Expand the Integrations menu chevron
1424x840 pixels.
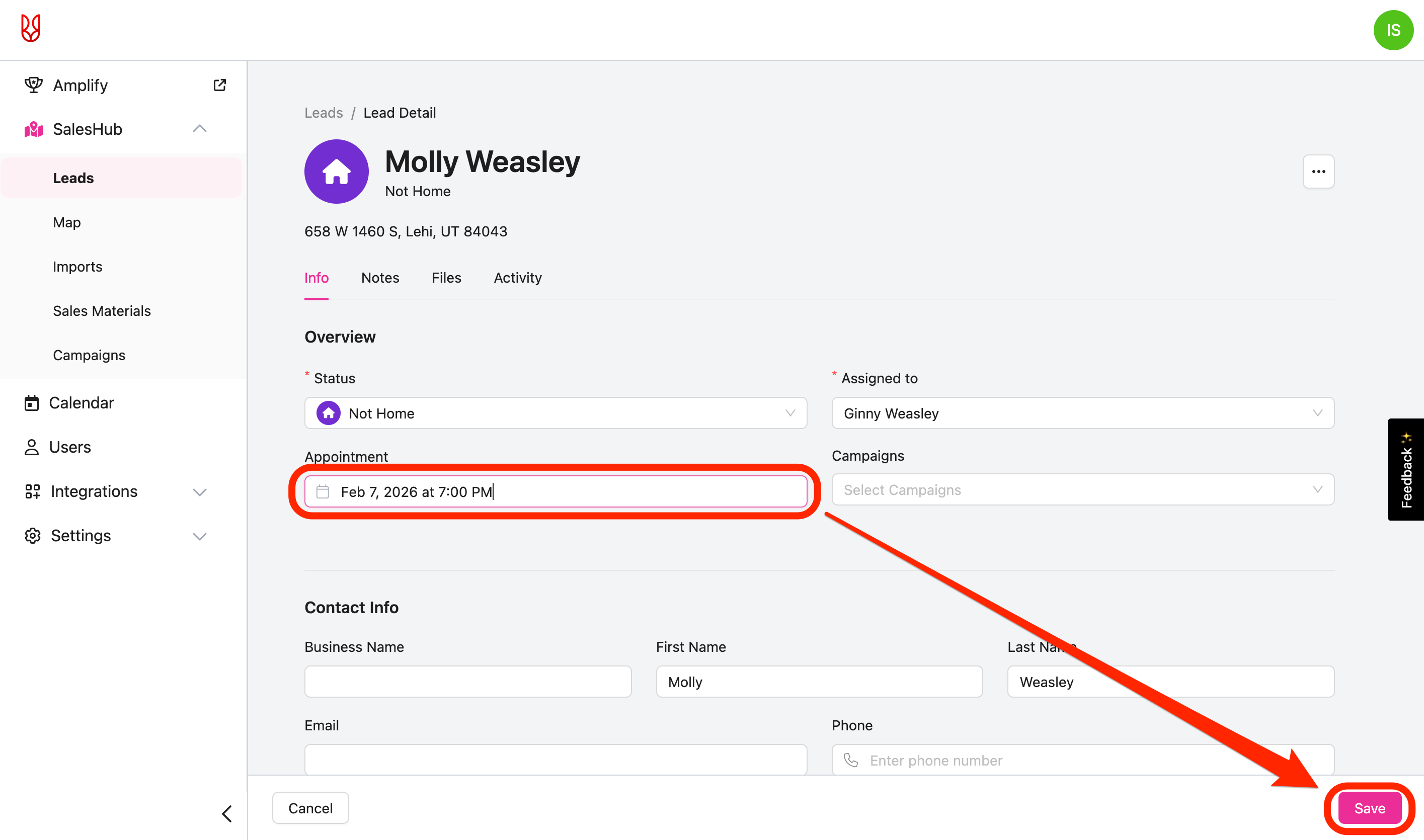pyautogui.click(x=199, y=491)
